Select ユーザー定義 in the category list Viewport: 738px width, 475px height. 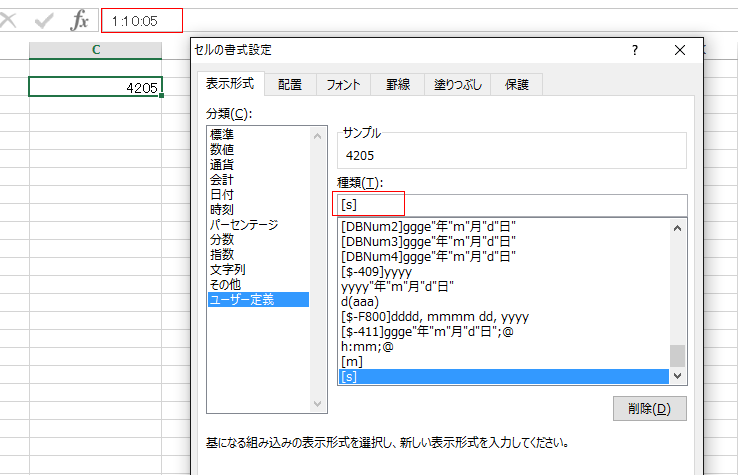pos(258,299)
